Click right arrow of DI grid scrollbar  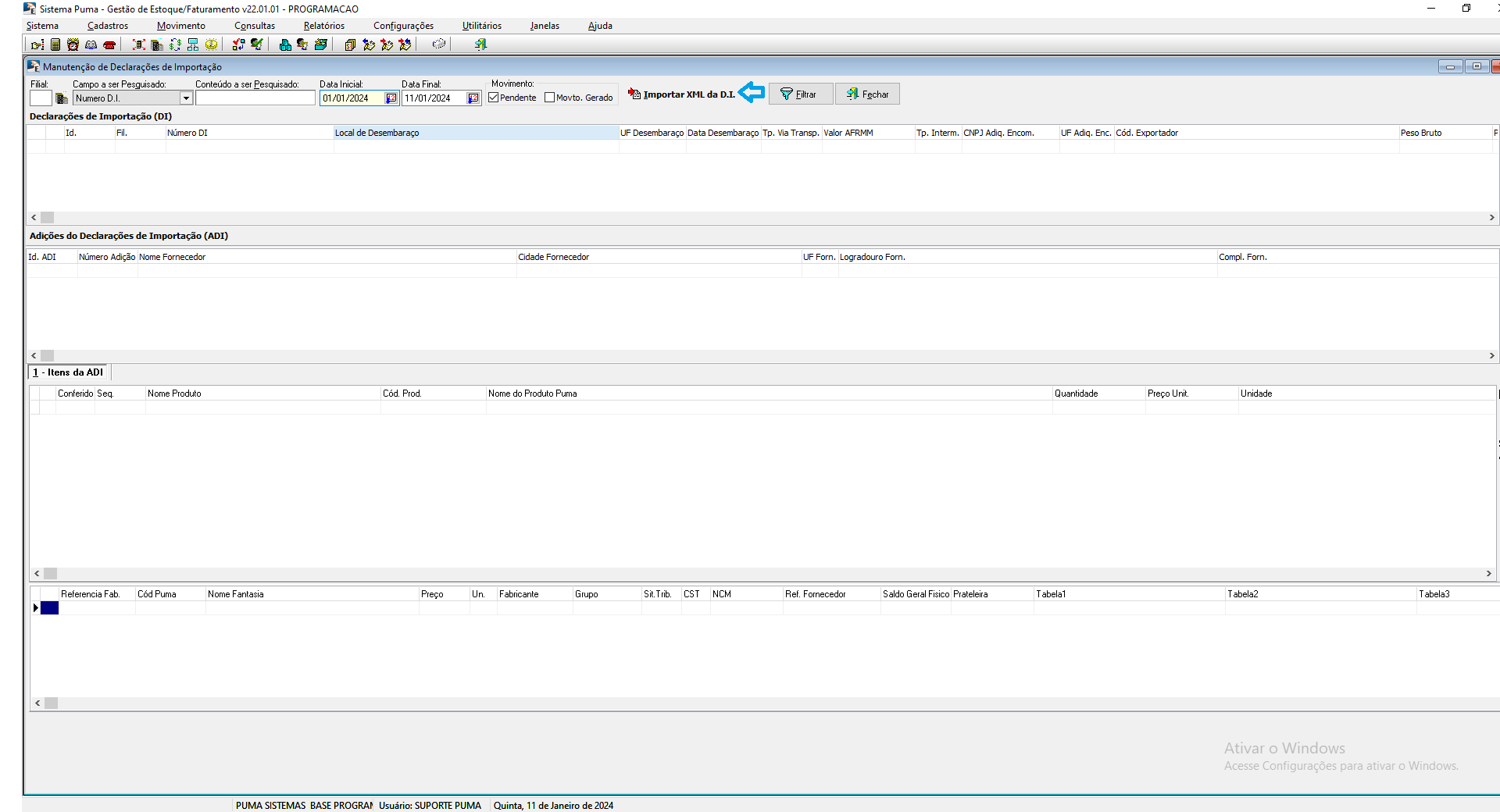(1491, 218)
